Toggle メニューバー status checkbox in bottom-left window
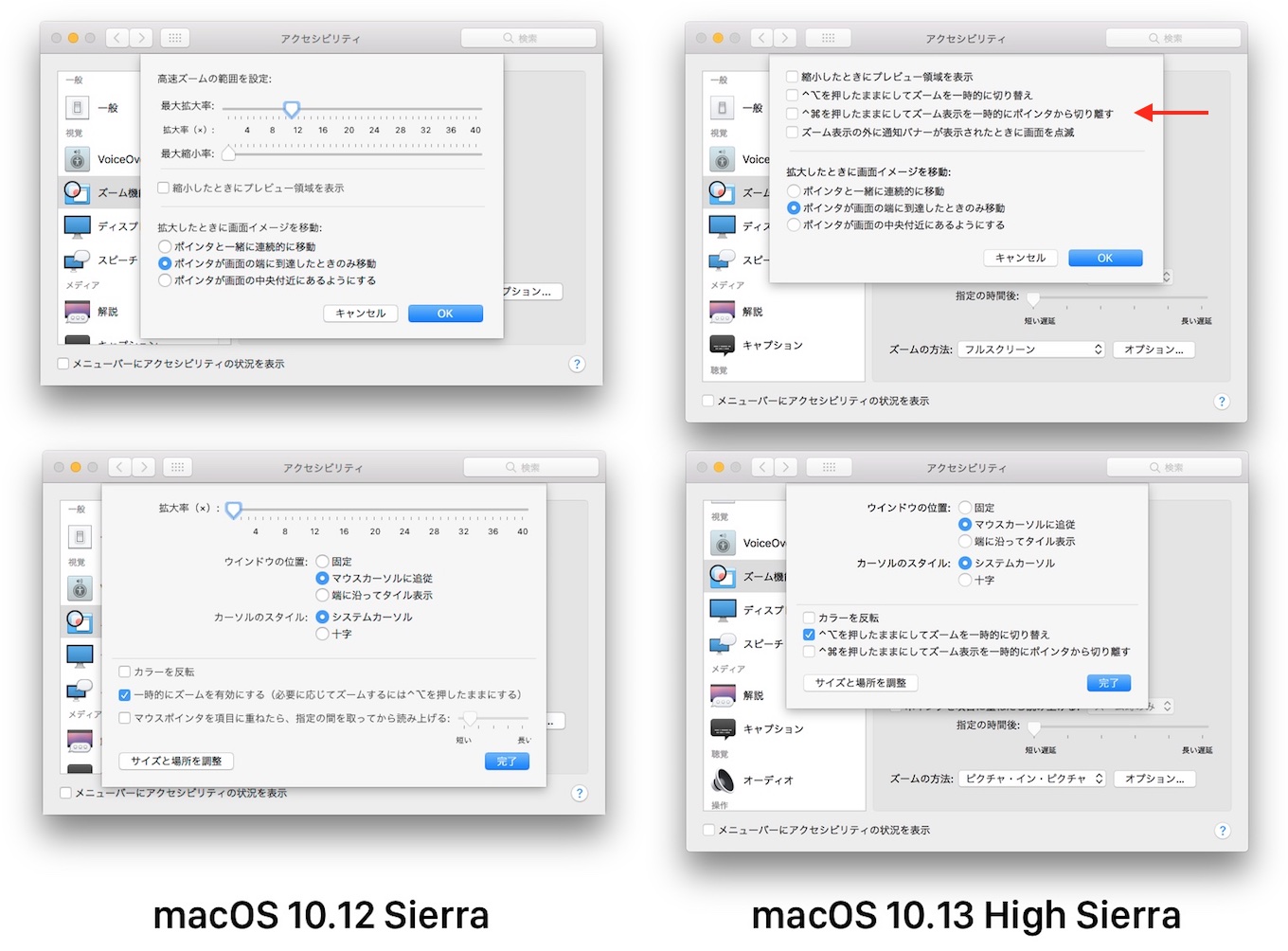The width and height of the screenshot is (1288, 951). click(x=65, y=793)
